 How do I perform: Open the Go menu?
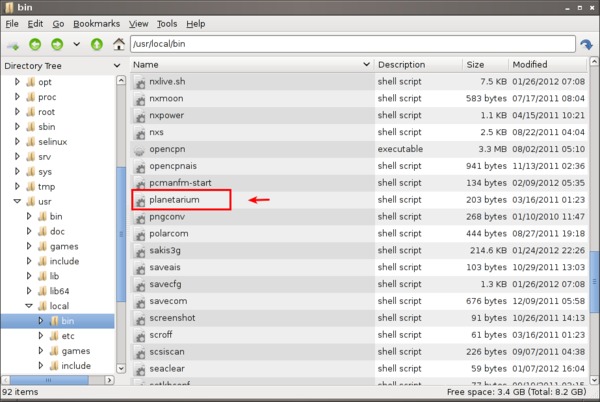(58, 24)
